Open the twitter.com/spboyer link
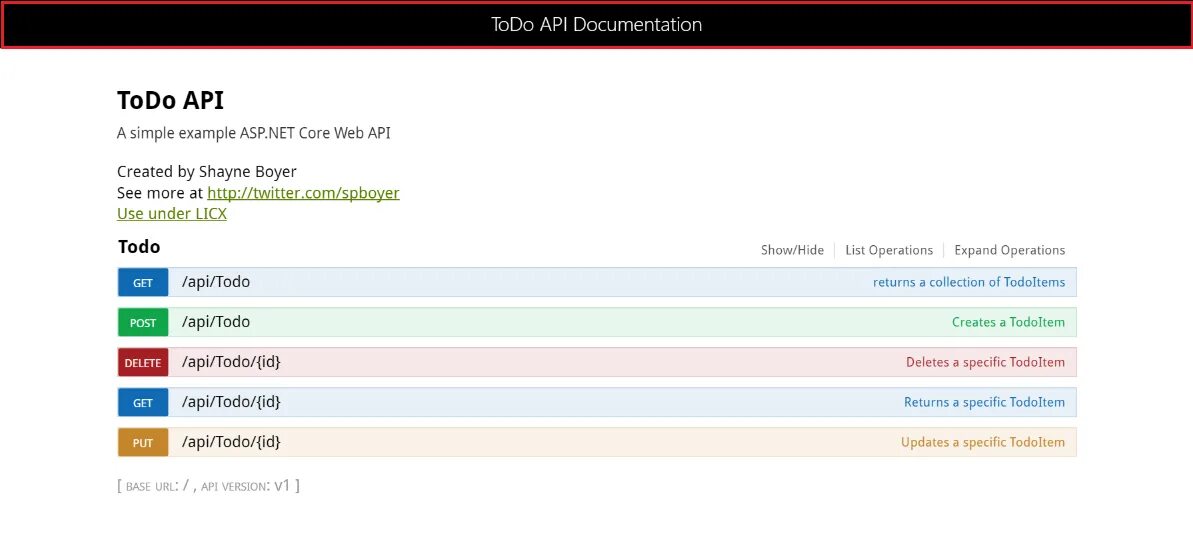Viewport: 1193px width, 537px height. tap(303, 192)
